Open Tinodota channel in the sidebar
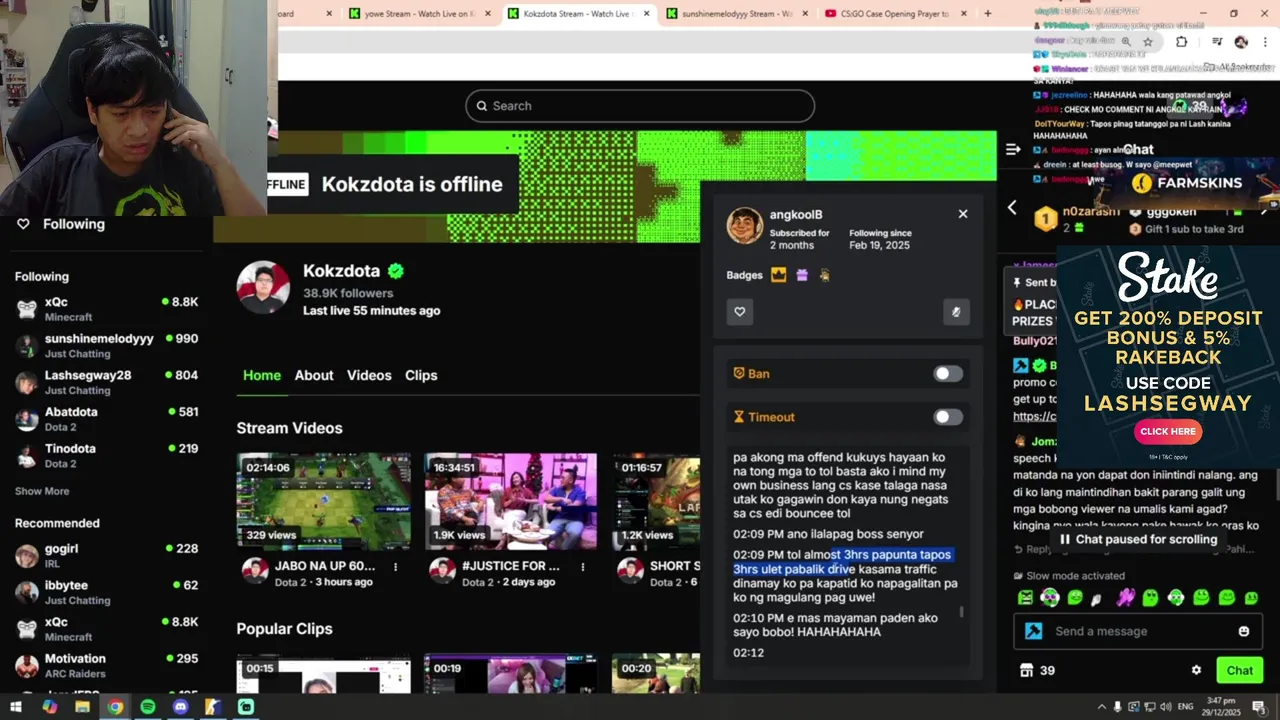Viewport: 1280px width, 720px height. 106,456
